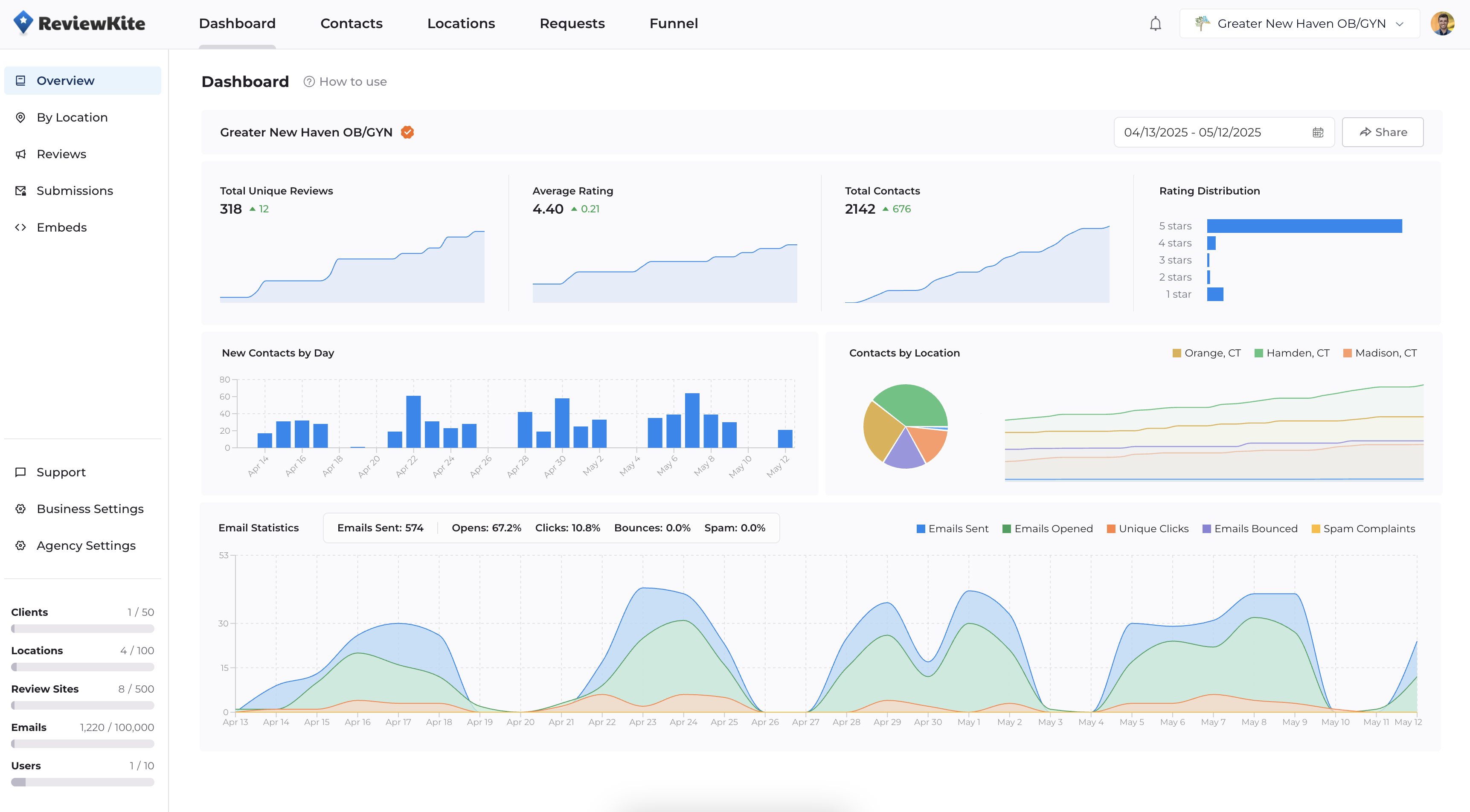Image resolution: width=1470 pixels, height=812 pixels.
Task: Click the By Location pin icon
Action: pyautogui.click(x=20, y=118)
